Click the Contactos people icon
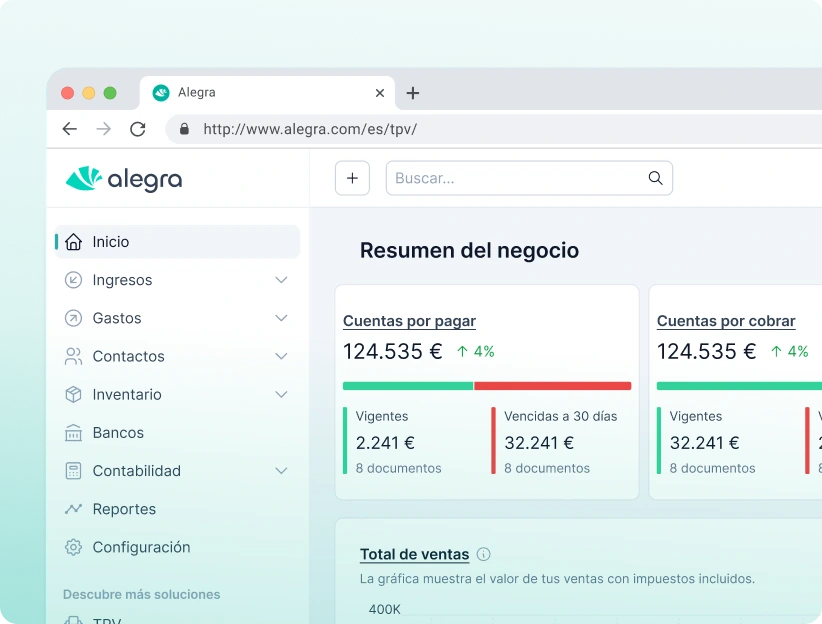 73,356
